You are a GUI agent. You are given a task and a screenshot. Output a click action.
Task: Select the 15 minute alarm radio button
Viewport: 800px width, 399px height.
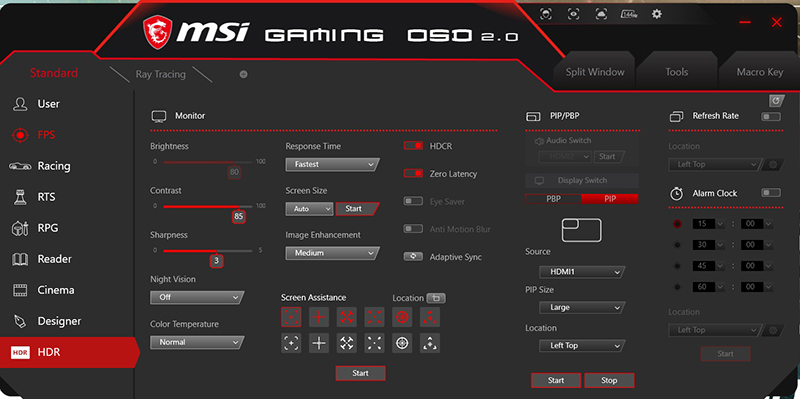[x=677, y=224]
